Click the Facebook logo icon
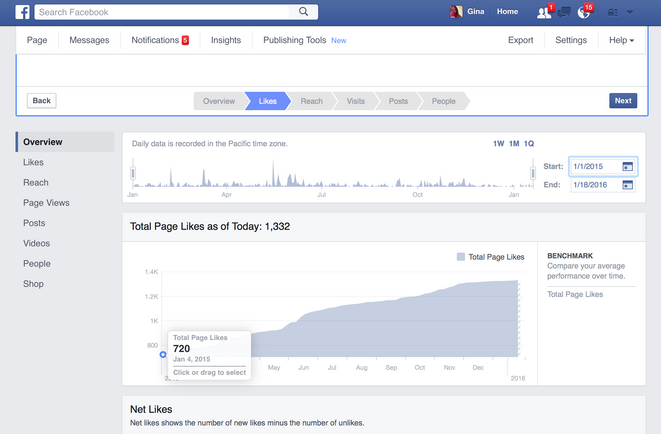 point(22,12)
